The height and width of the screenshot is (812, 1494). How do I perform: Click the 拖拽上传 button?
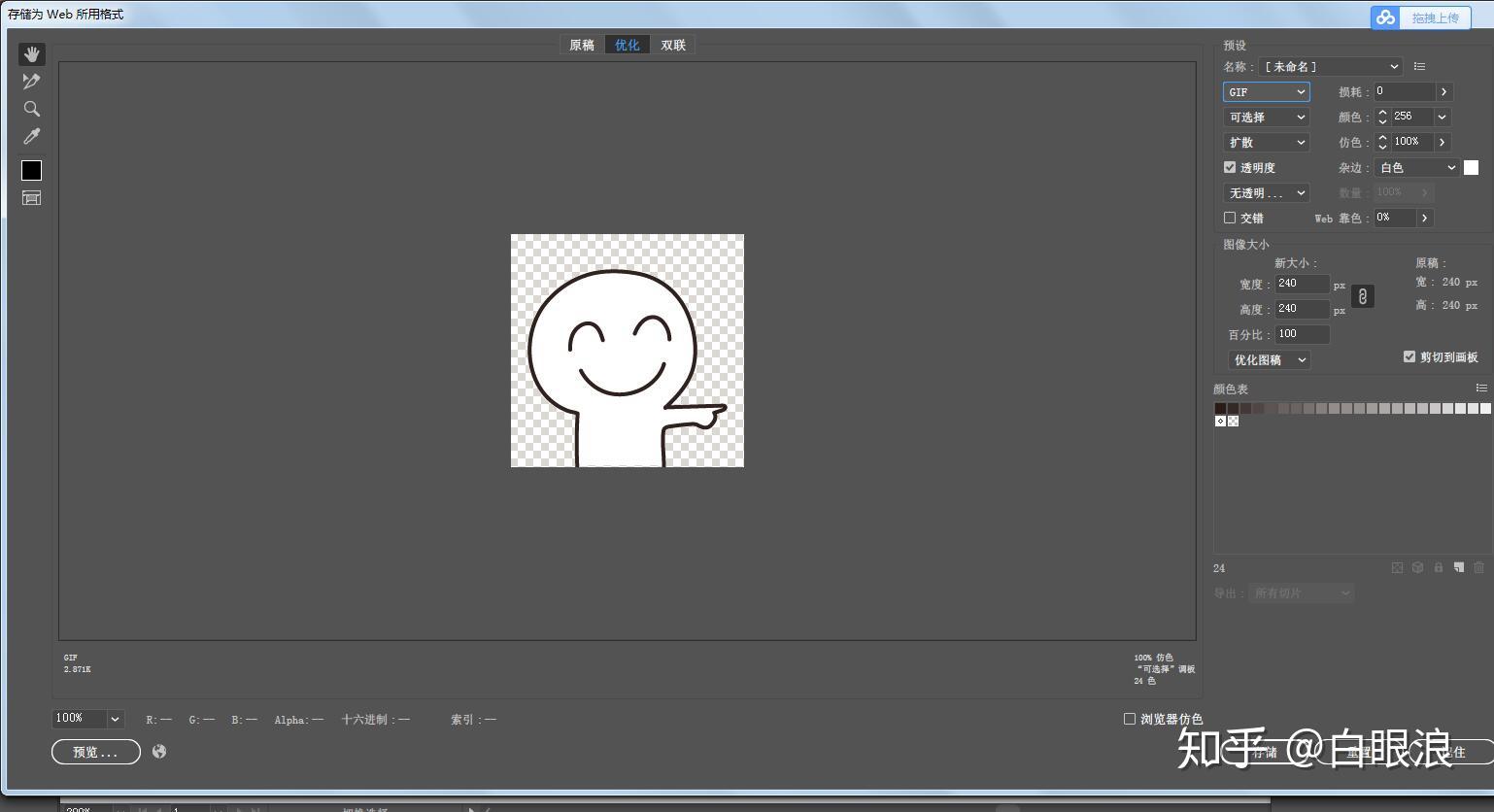1421,17
